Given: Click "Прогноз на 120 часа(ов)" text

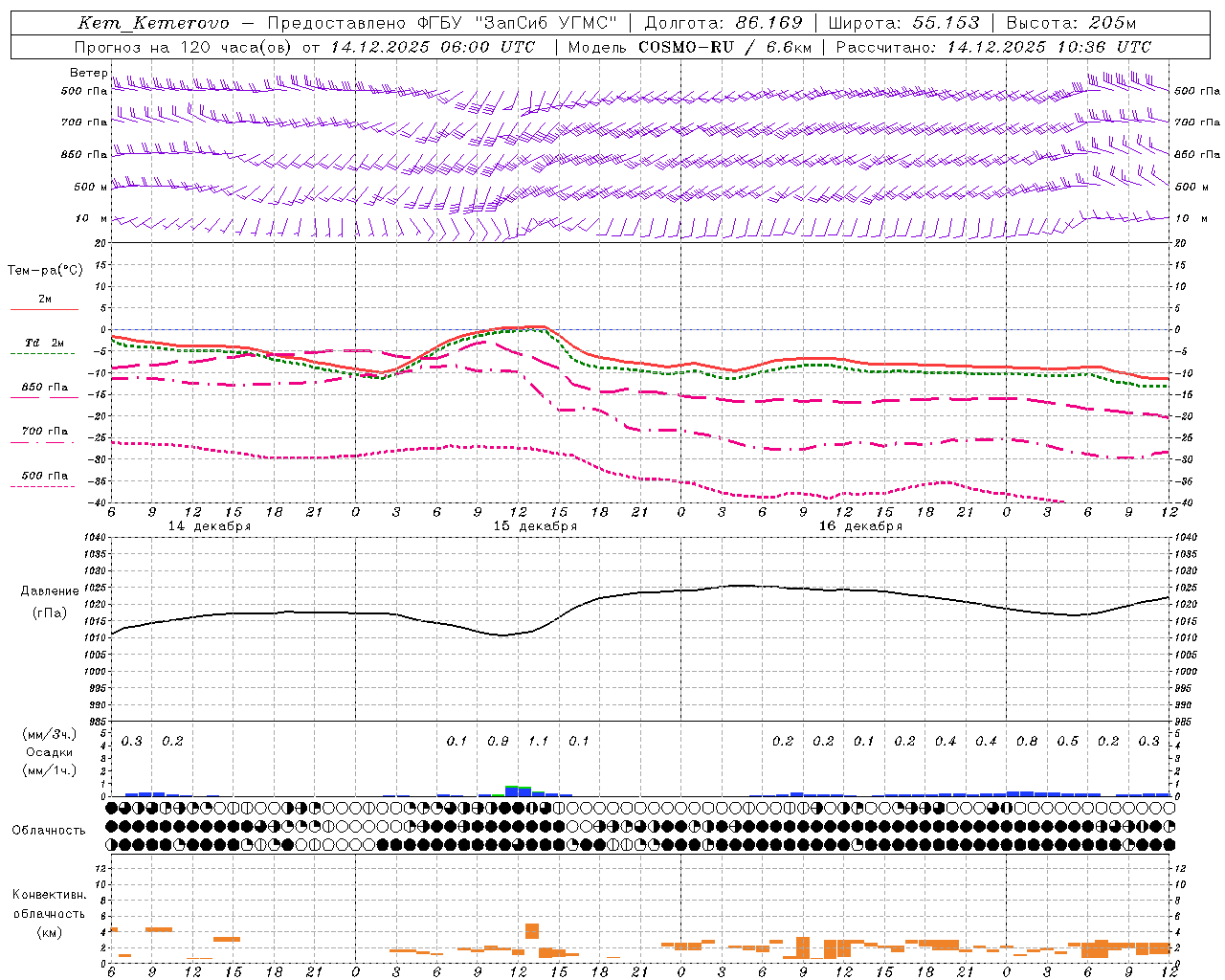Looking at the screenshot, I should (184, 47).
